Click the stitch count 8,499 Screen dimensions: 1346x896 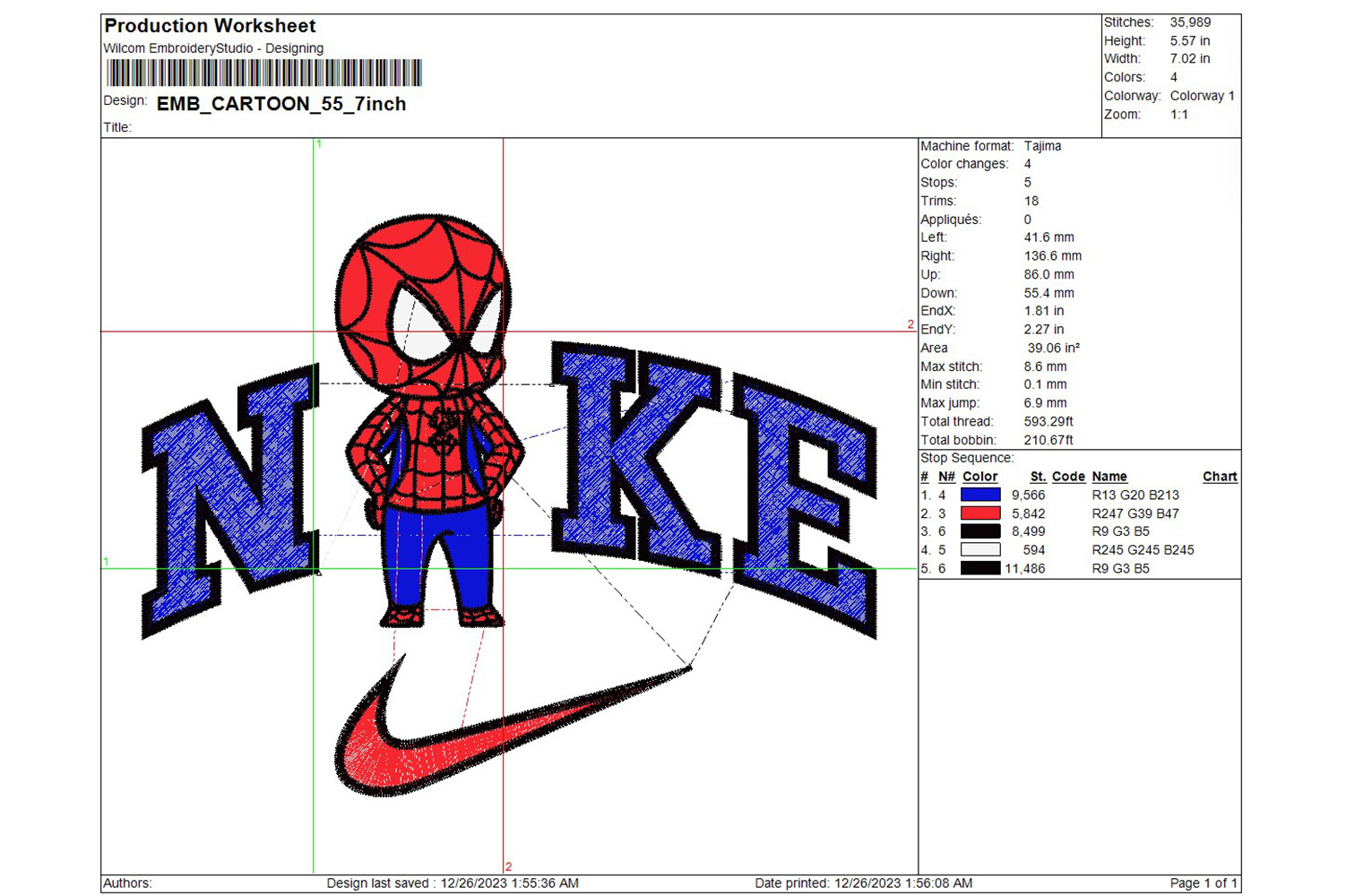pos(1028,531)
